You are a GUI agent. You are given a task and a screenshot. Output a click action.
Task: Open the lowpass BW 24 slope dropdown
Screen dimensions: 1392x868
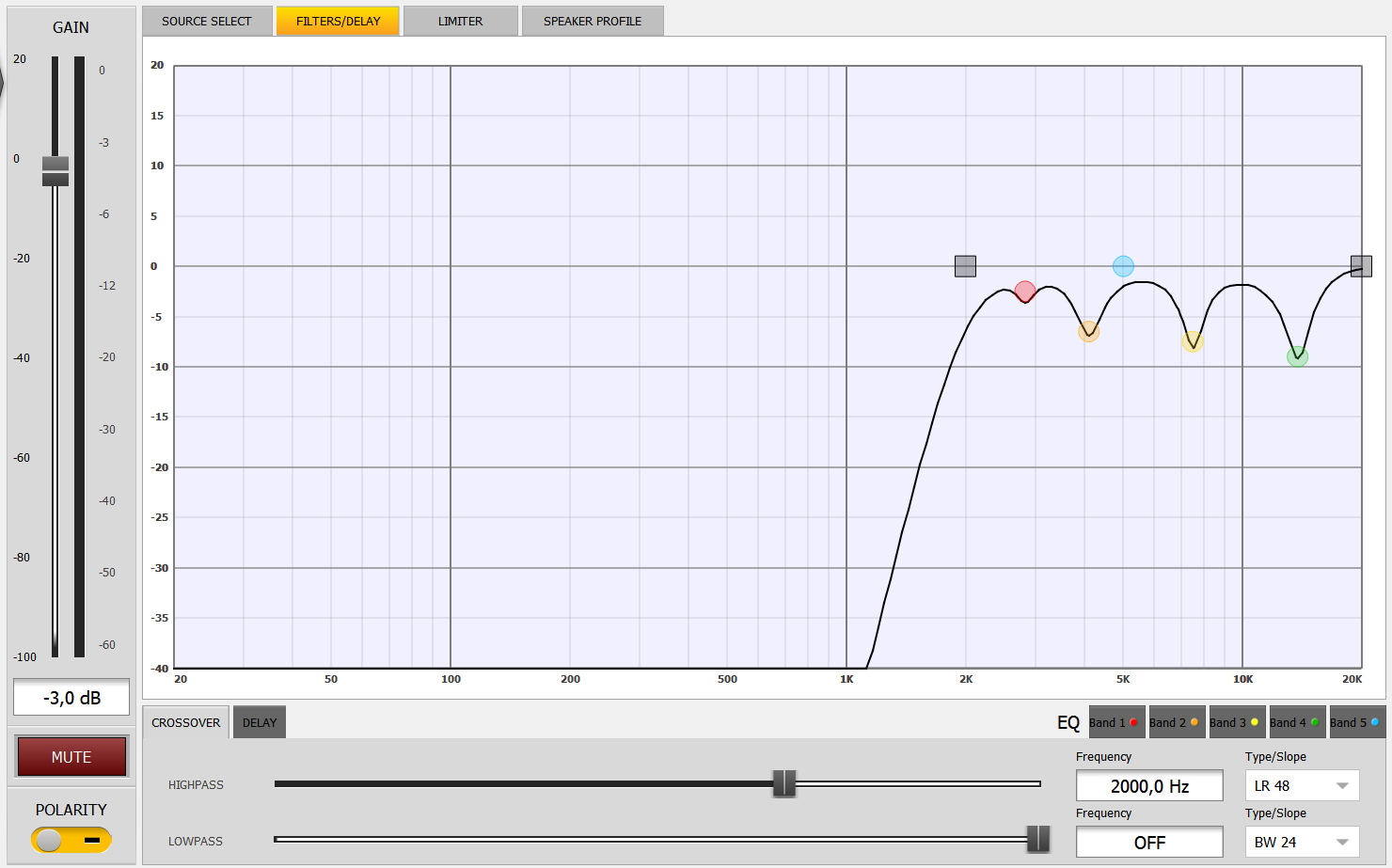(1302, 842)
